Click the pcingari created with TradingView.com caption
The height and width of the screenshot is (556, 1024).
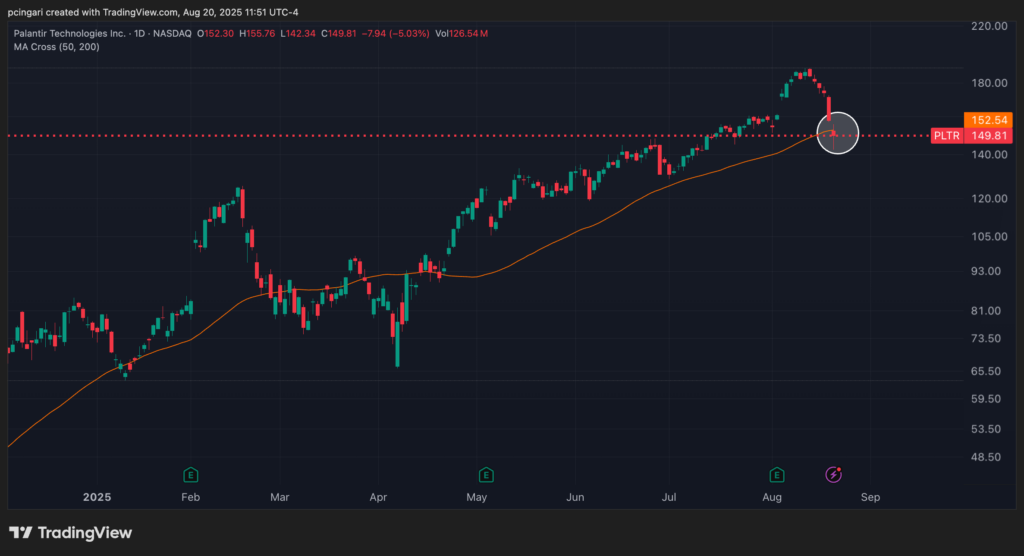point(153,12)
